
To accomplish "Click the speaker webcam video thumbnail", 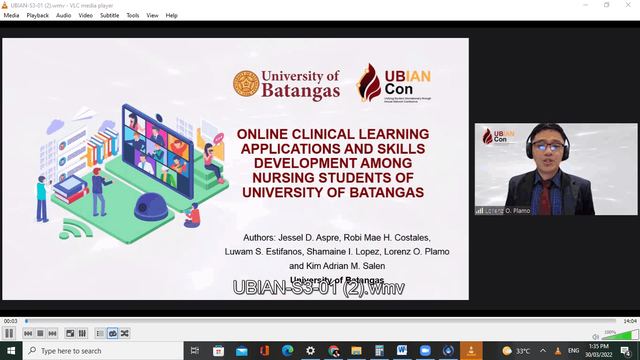I will point(556,169).
